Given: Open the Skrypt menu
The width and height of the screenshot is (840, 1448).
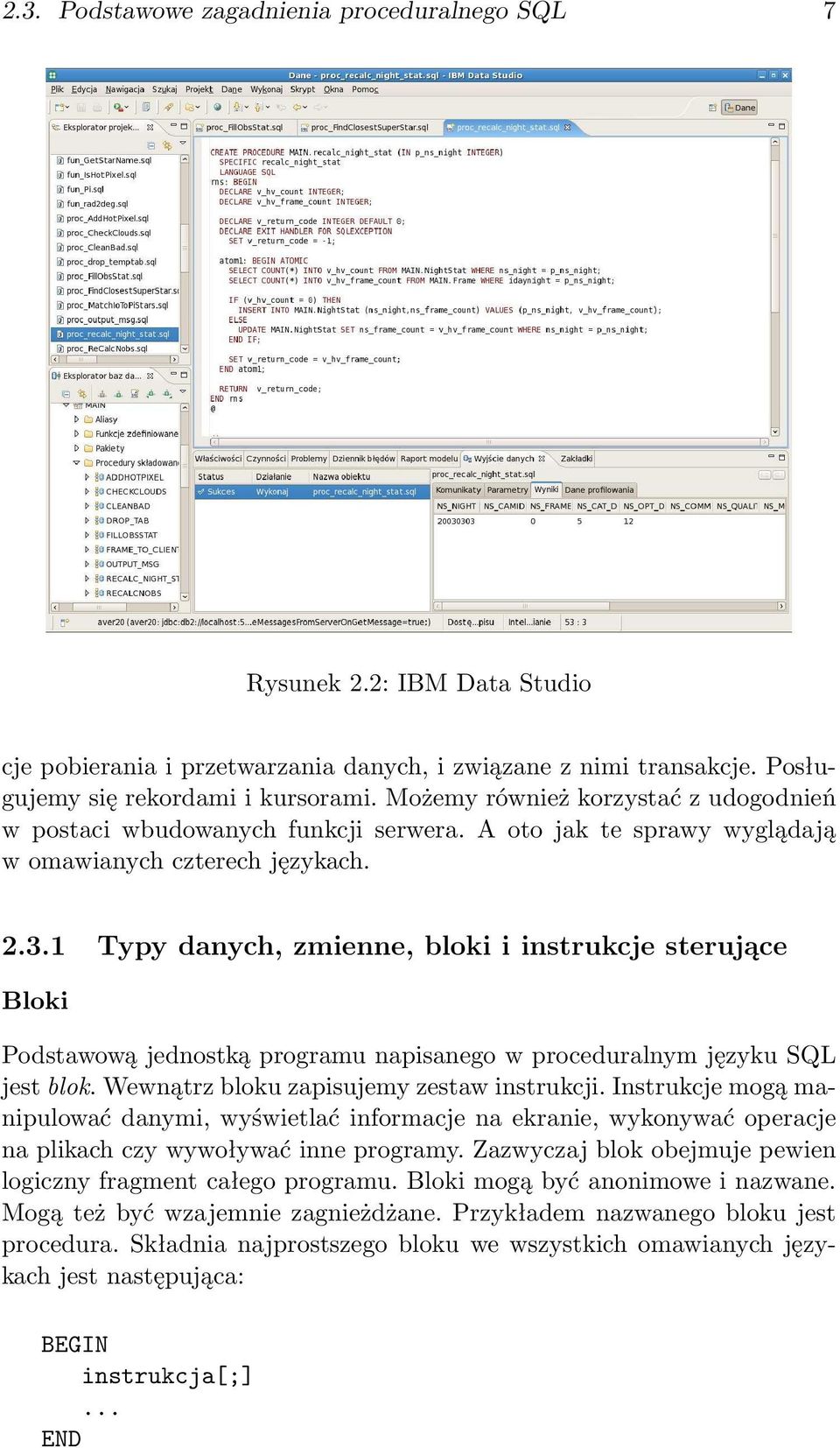Looking at the screenshot, I should [x=303, y=89].
